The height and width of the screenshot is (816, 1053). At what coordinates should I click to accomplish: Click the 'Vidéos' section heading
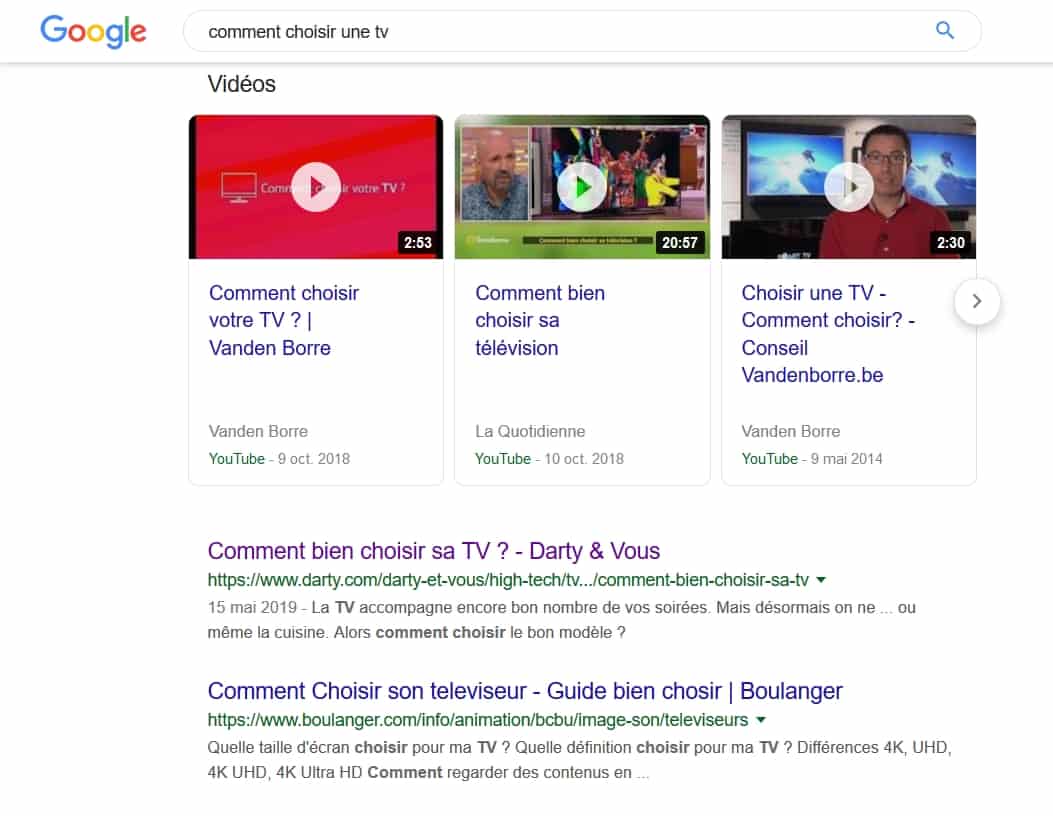click(242, 84)
